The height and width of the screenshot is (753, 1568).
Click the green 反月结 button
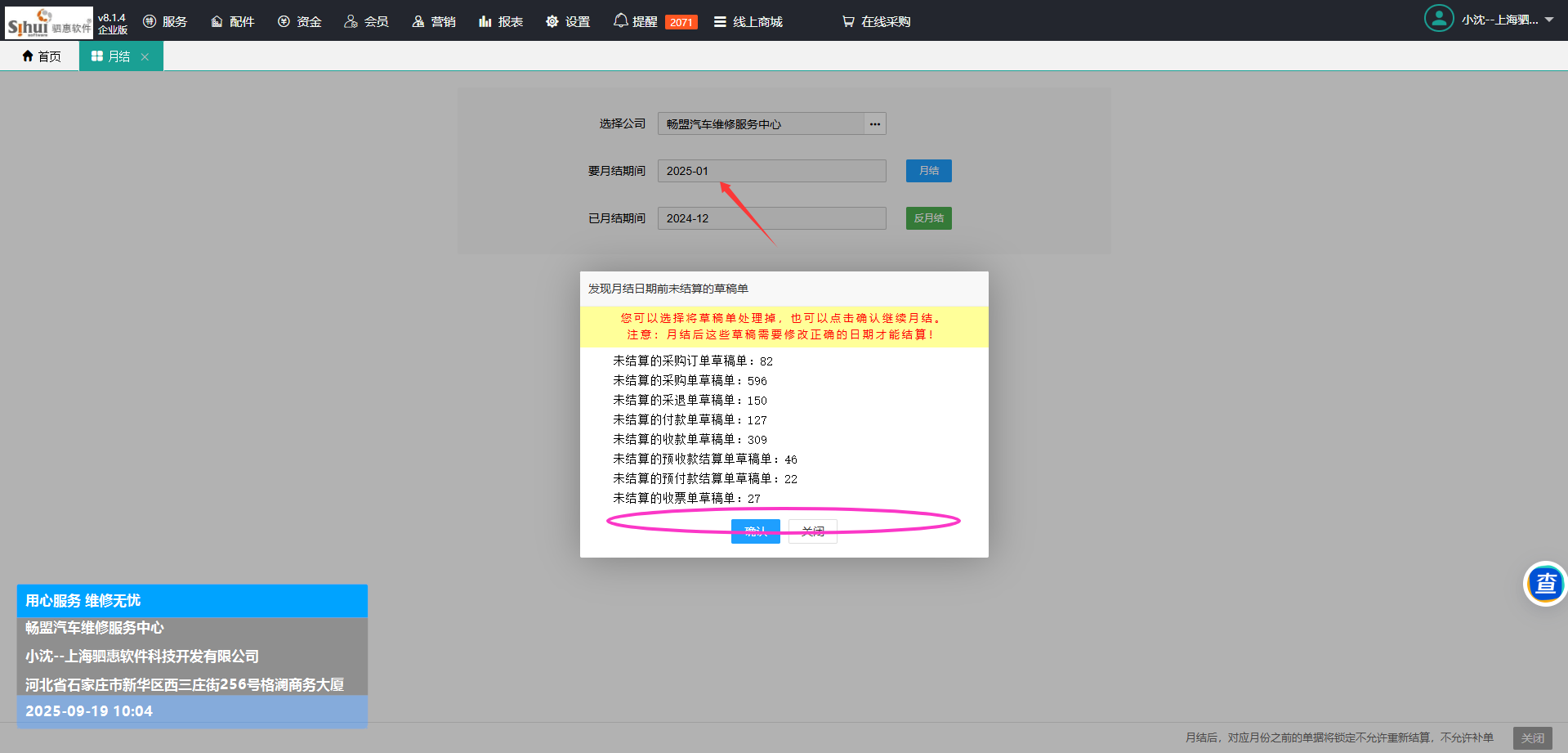928,218
